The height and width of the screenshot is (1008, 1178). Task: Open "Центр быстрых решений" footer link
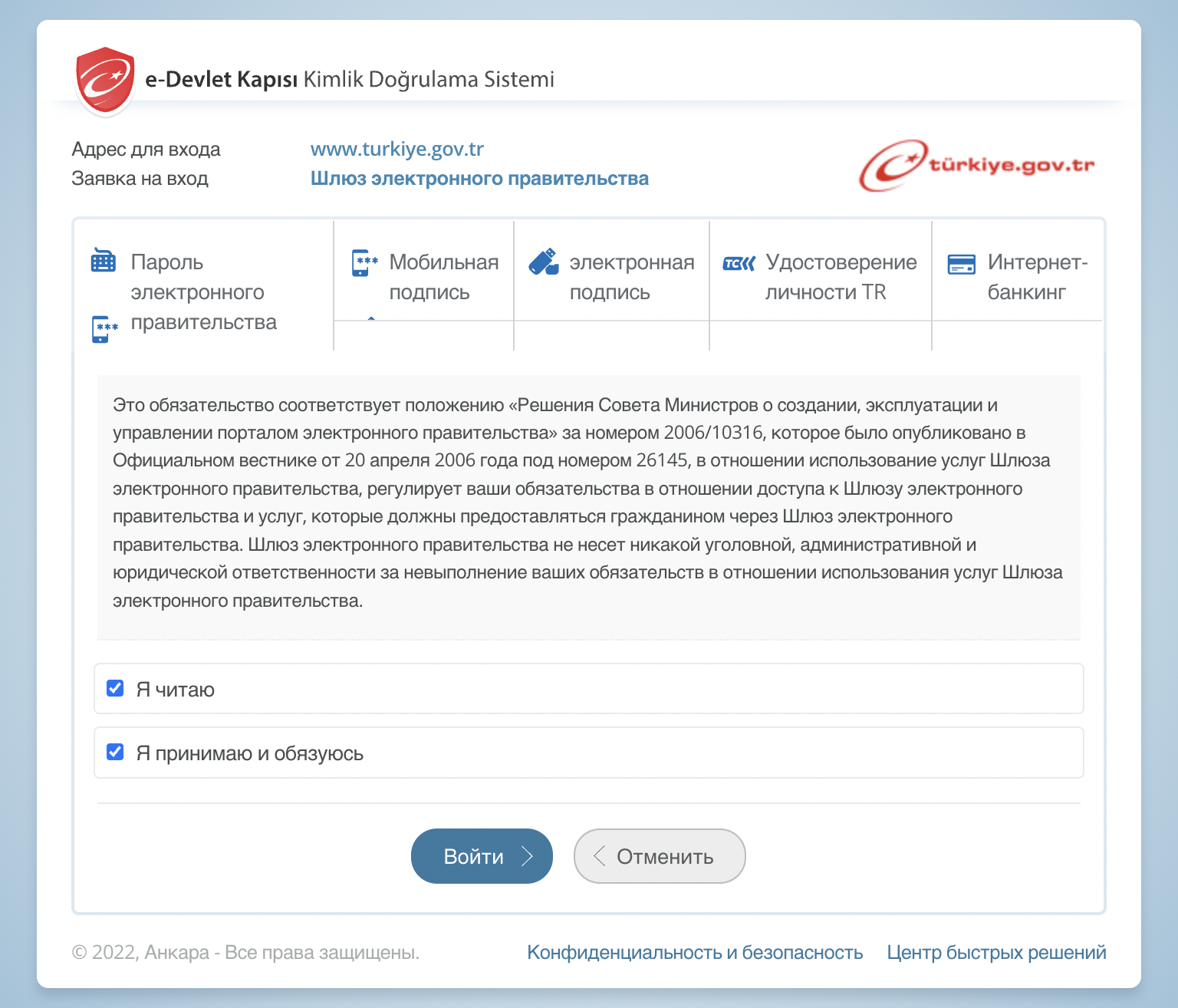coord(996,953)
